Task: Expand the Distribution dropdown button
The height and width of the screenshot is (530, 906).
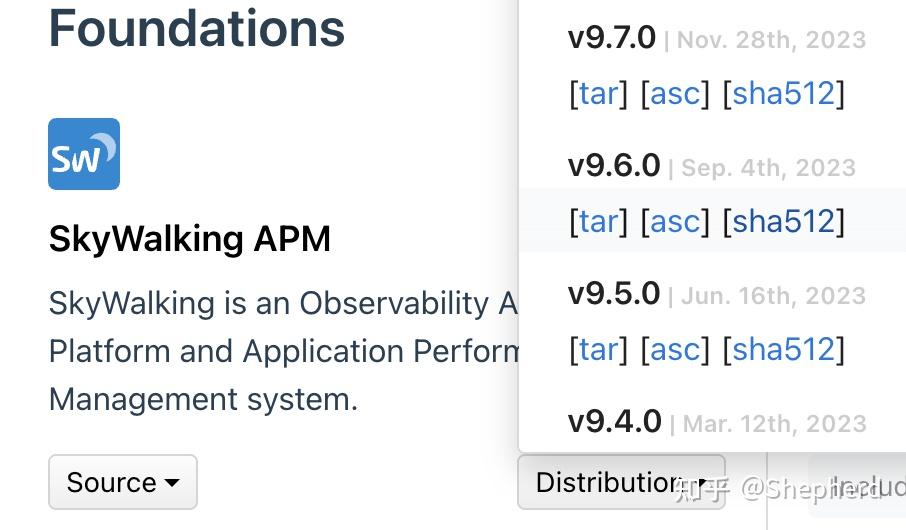Action: click(x=621, y=482)
